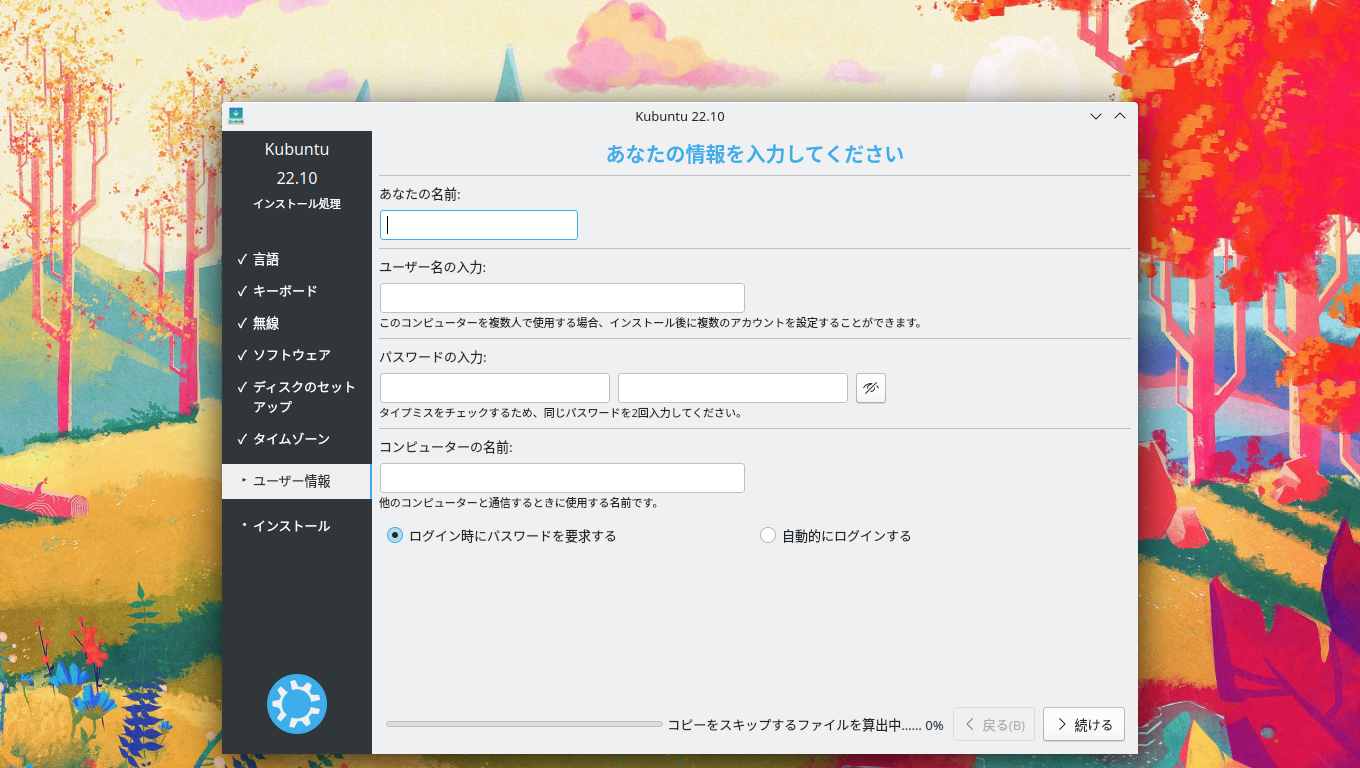The image size is (1360, 768).
Task: Click the Kubuntu 22.10 window title
Action: click(x=680, y=116)
